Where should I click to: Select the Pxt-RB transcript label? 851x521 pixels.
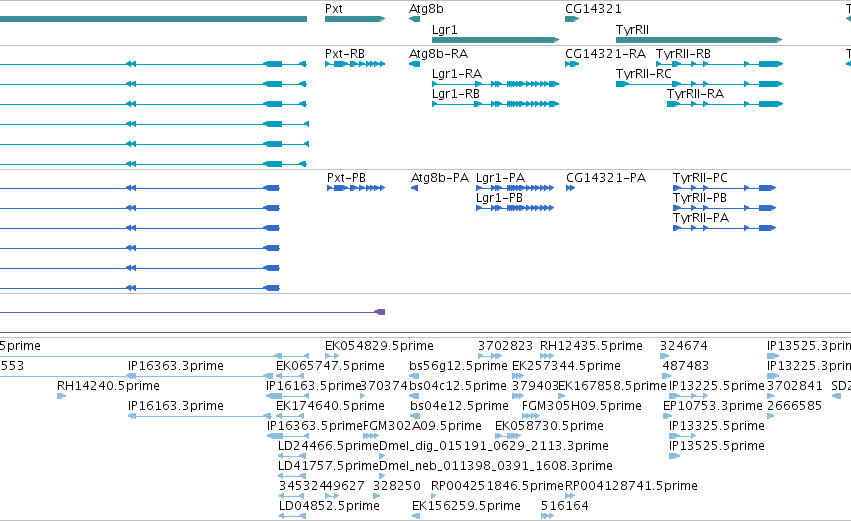click(345, 54)
